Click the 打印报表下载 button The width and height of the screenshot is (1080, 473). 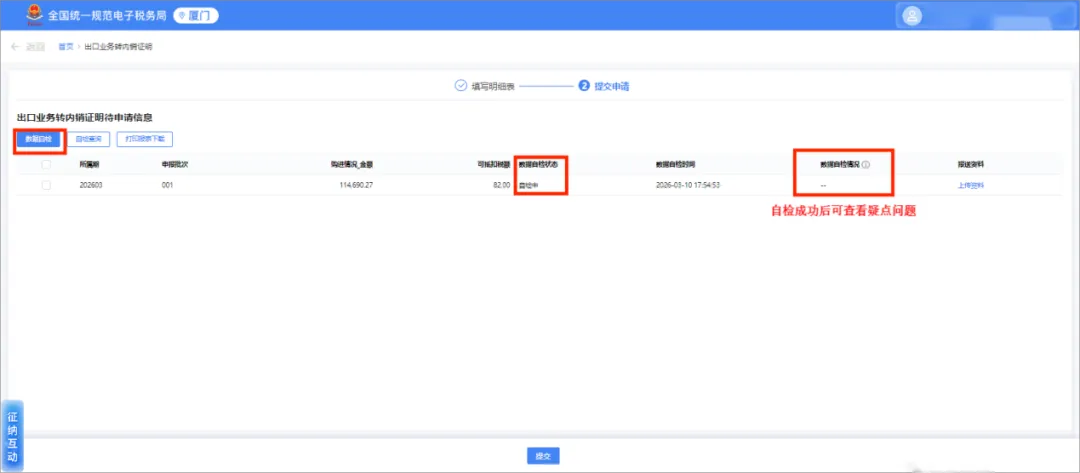tap(145, 139)
